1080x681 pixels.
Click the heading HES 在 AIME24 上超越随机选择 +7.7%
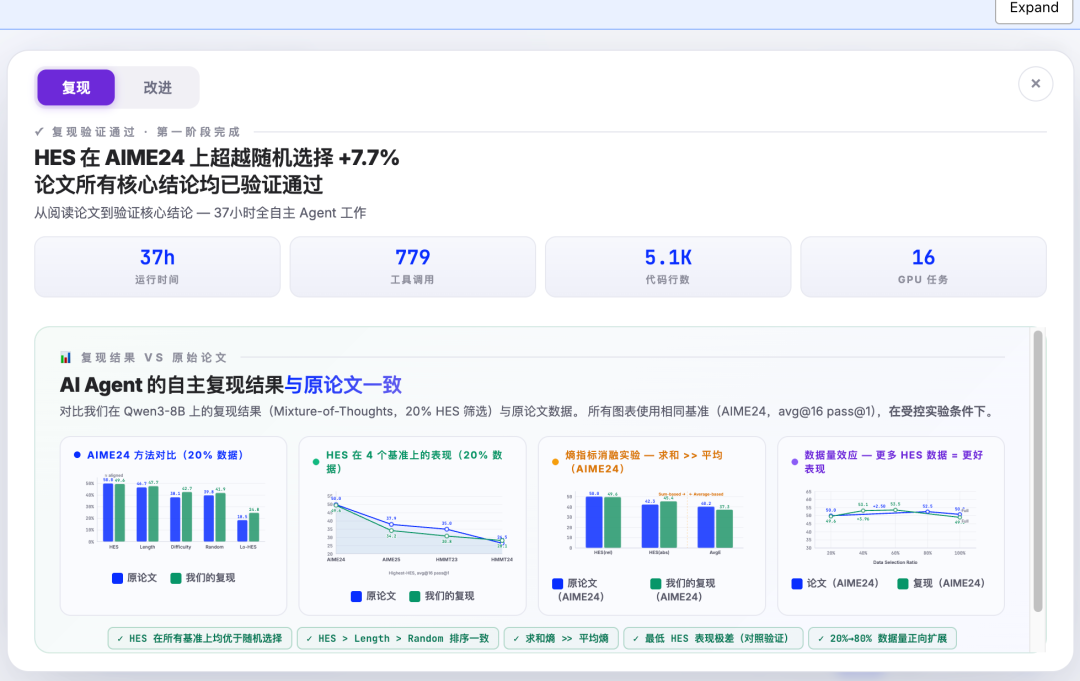pos(216,158)
